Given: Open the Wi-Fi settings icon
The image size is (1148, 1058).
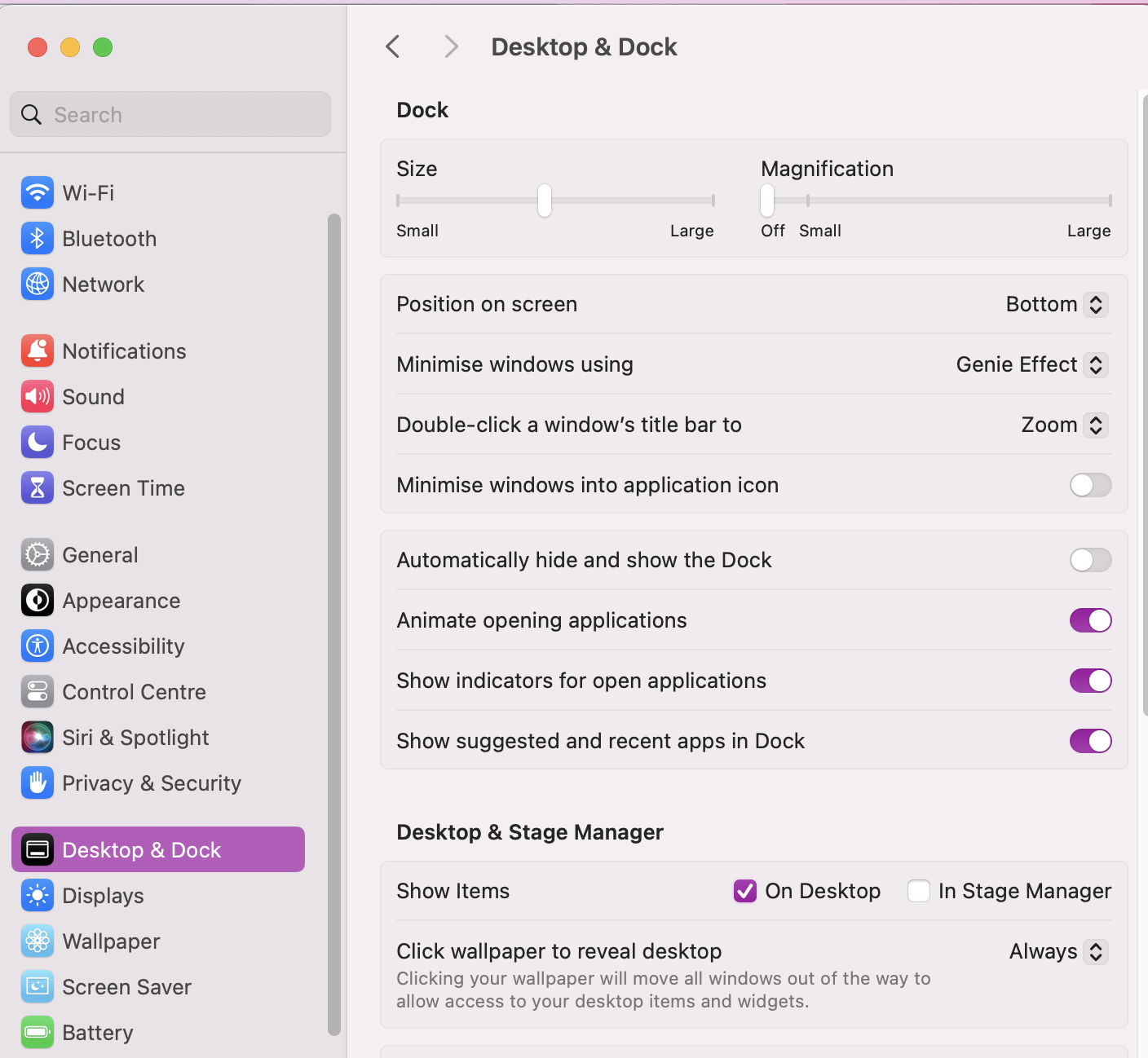Looking at the screenshot, I should [37, 192].
